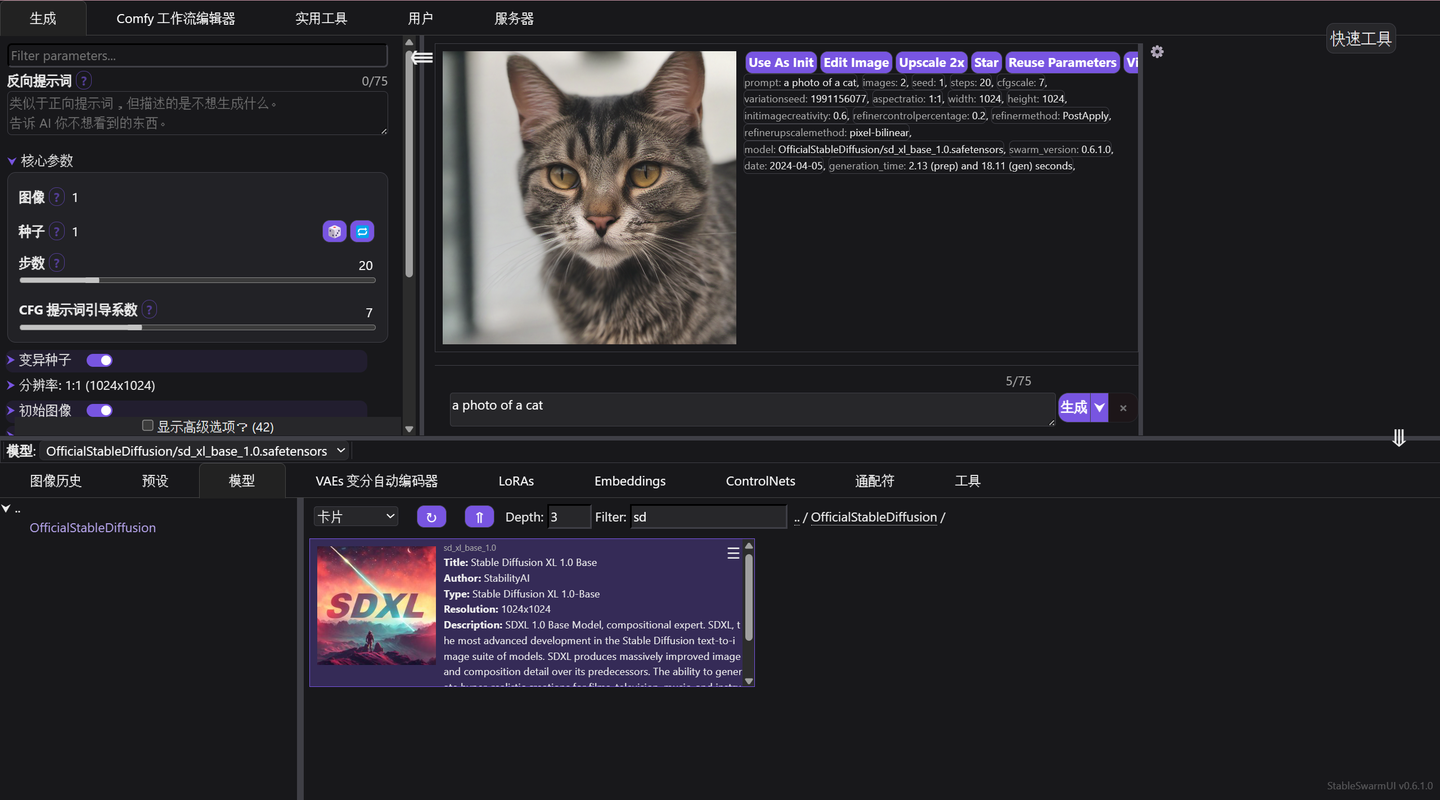Focus the Filter parameters search box
1440x800 pixels.
click(197, 56)
